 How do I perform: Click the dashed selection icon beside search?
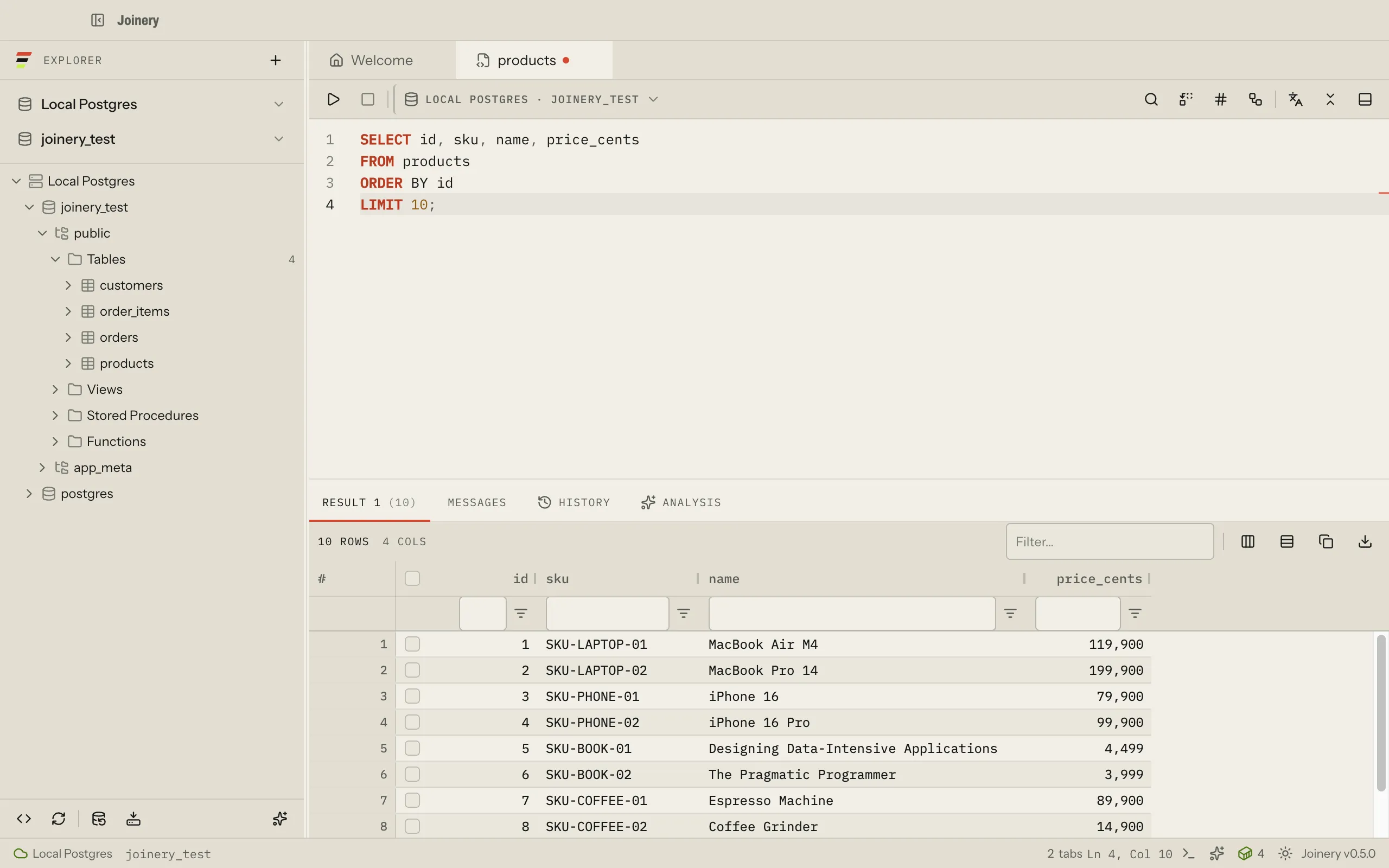(1186, 99)
